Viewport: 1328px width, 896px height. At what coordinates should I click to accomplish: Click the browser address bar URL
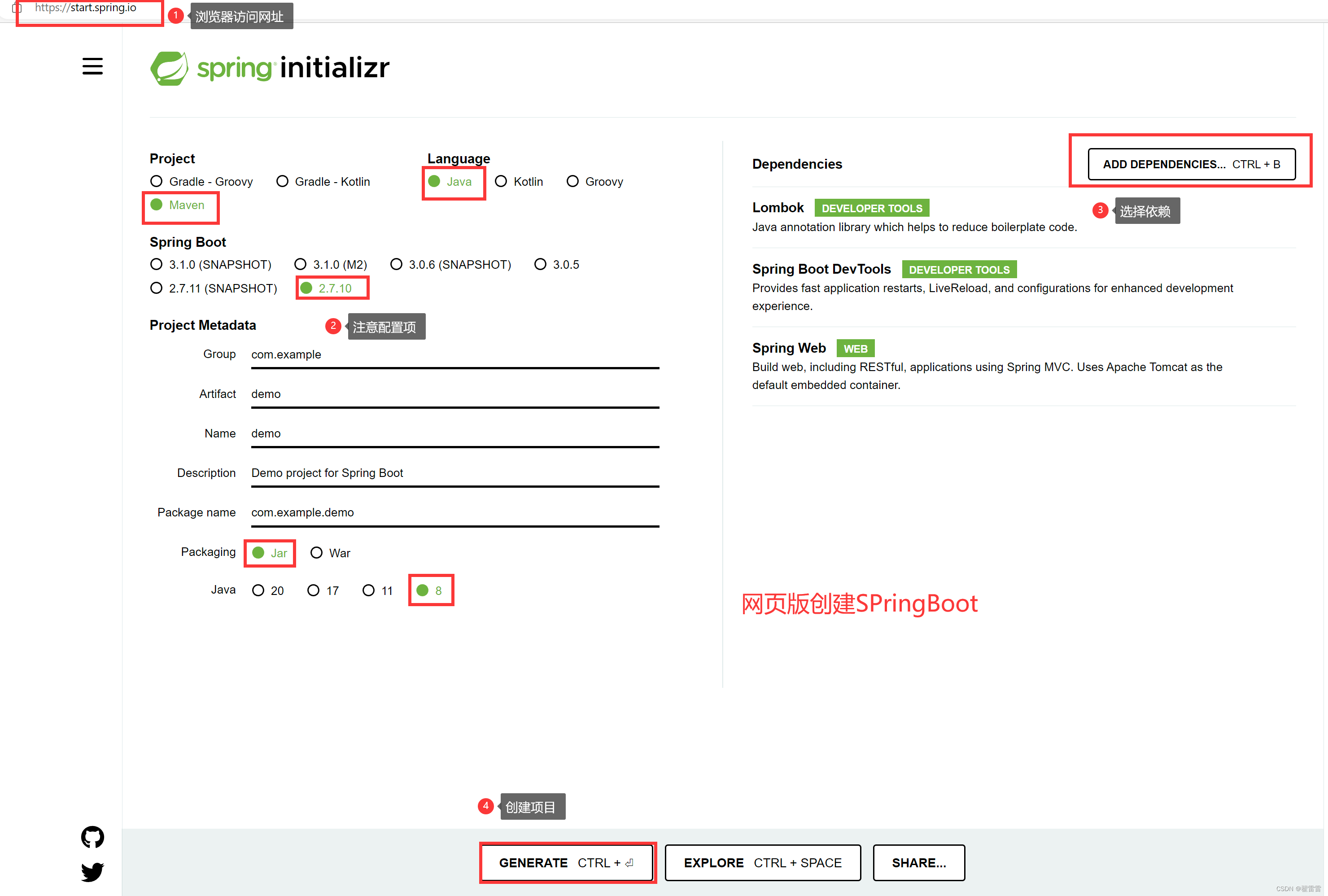click(86, 8)
